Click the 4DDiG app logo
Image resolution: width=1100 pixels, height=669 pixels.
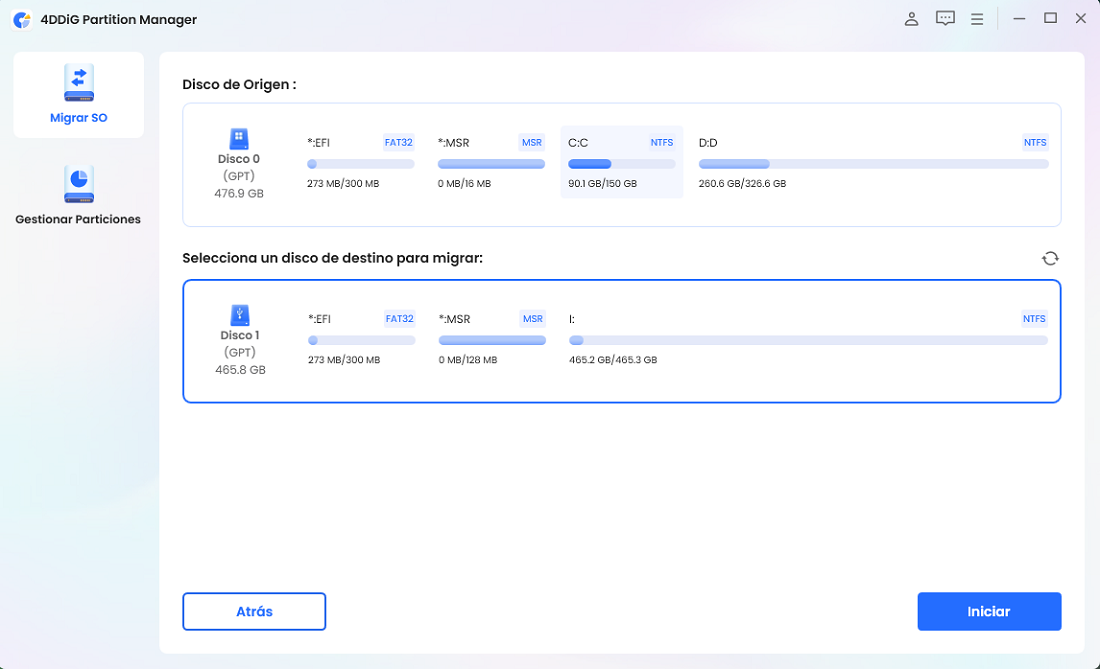pyautogui.click(x=22, y=20)
